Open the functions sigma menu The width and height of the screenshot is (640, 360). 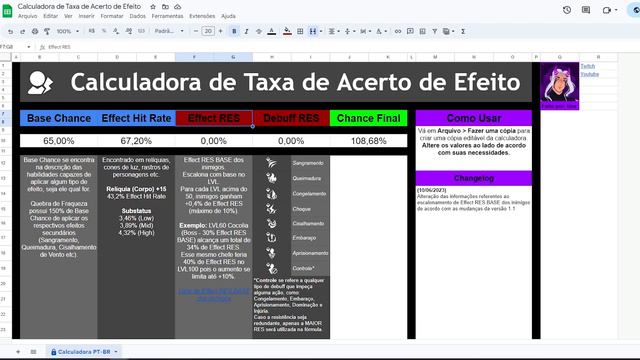463,31
